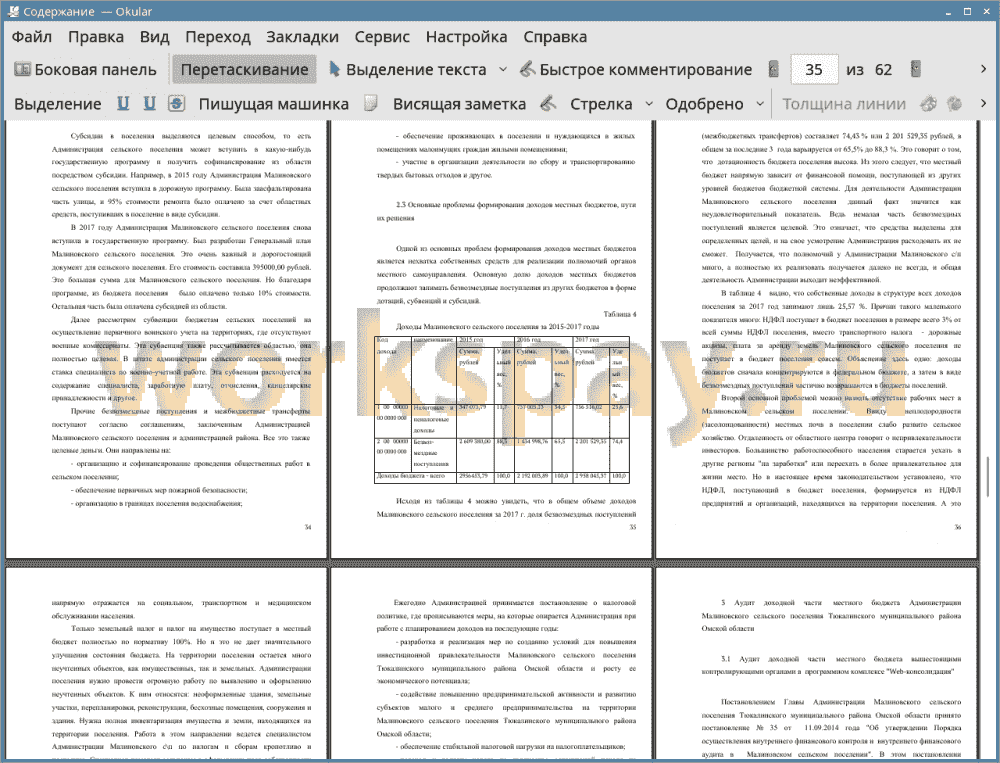Open the Настройка menu

tap(466, 37)
